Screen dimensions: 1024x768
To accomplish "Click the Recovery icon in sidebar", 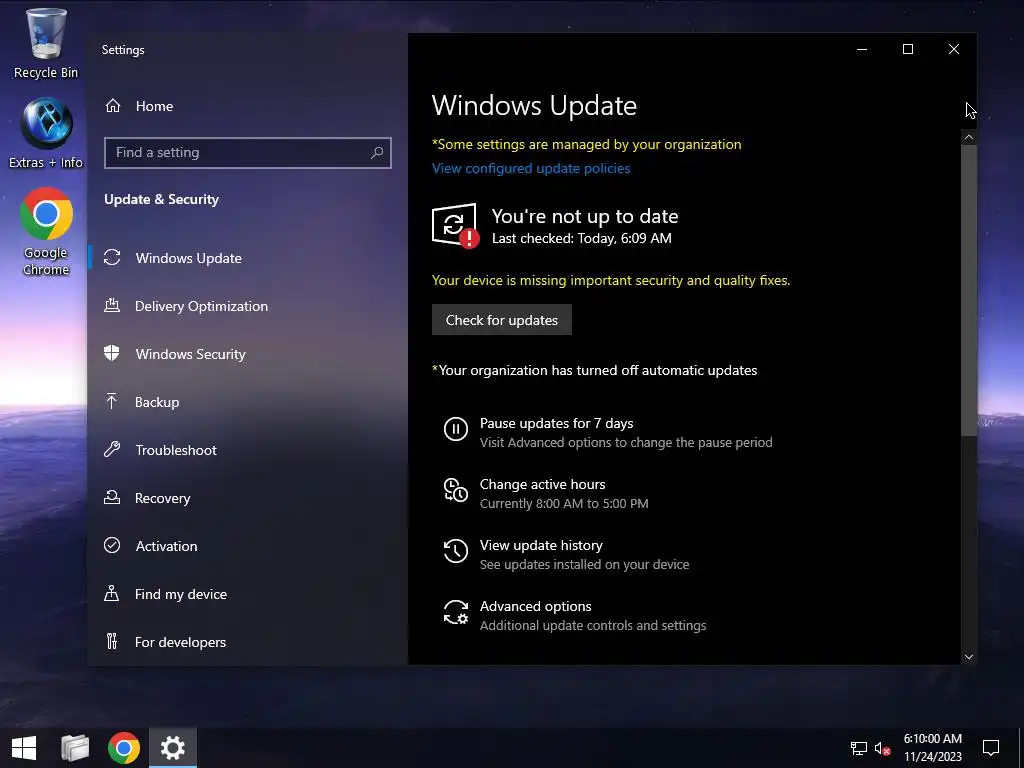I will 112,498.
